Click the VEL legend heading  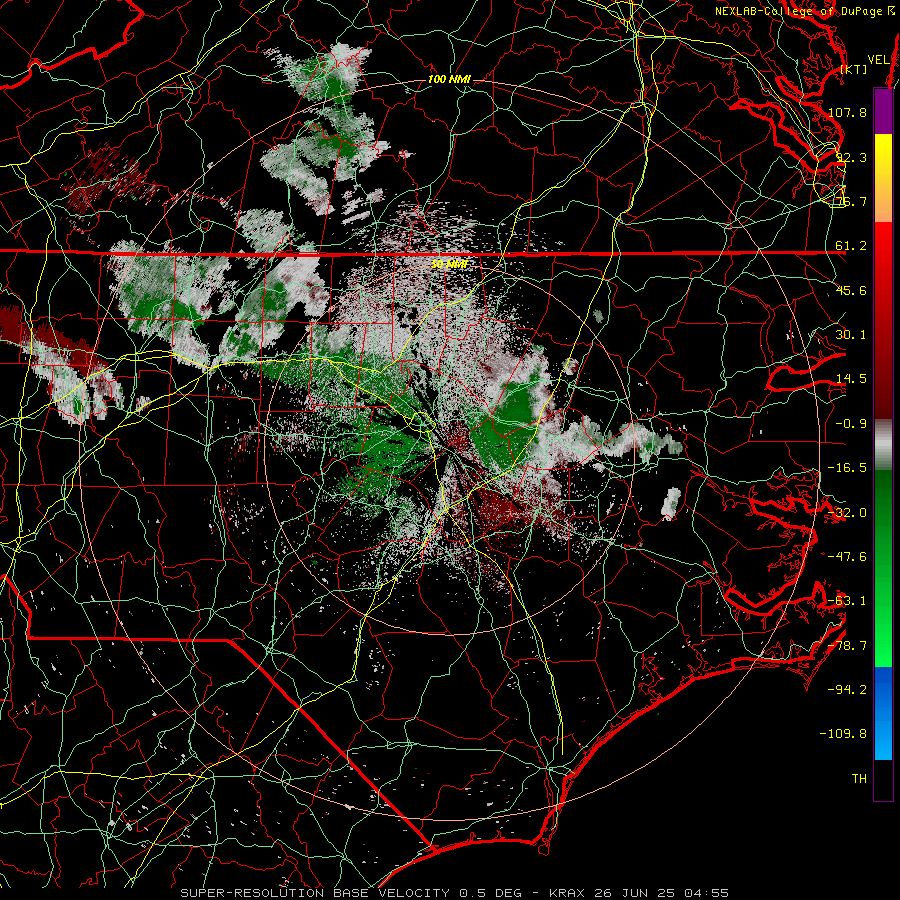tap(878, 59)
